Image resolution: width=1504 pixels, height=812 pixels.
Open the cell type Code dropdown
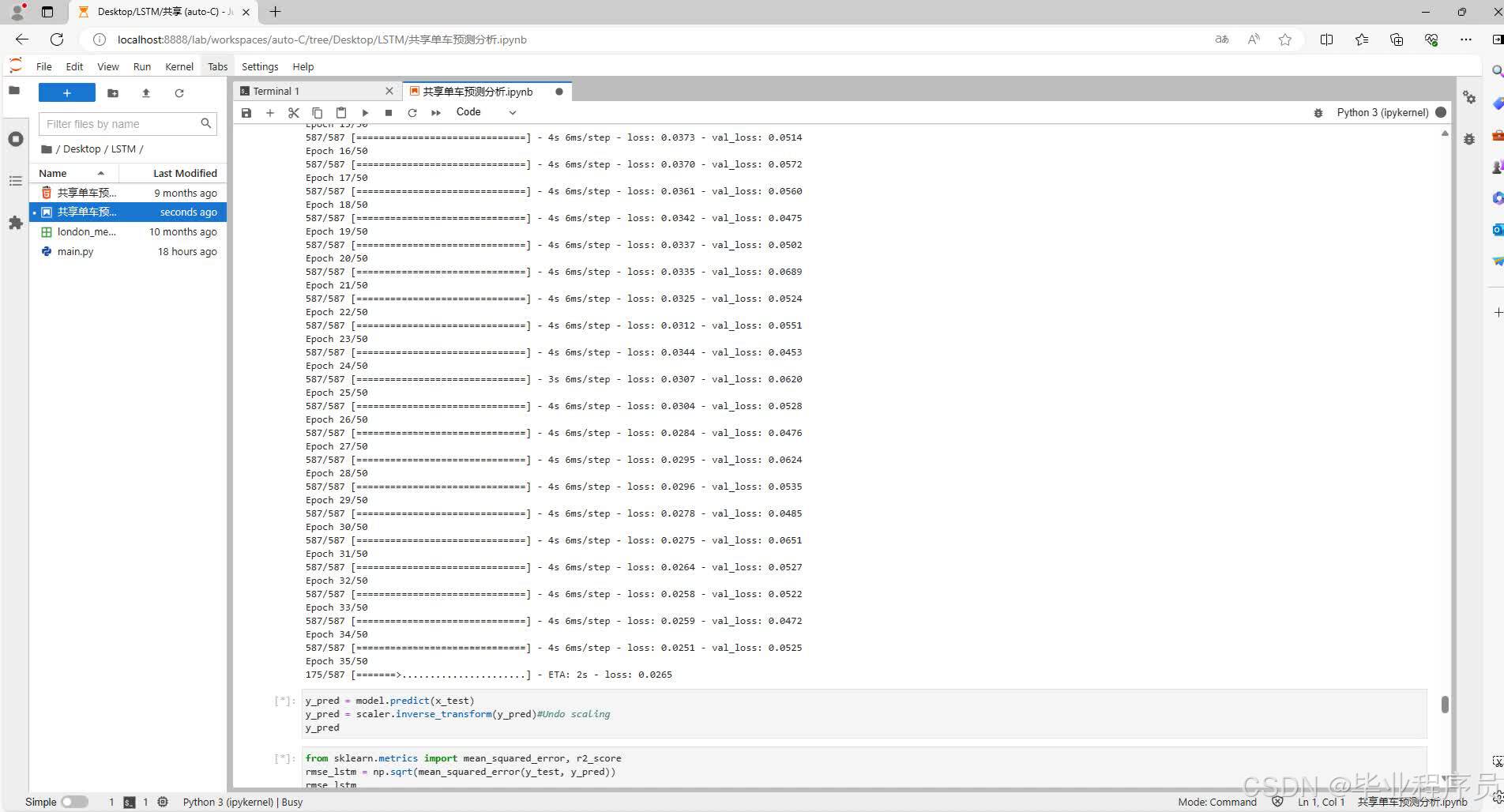click(x=486, y=112)
